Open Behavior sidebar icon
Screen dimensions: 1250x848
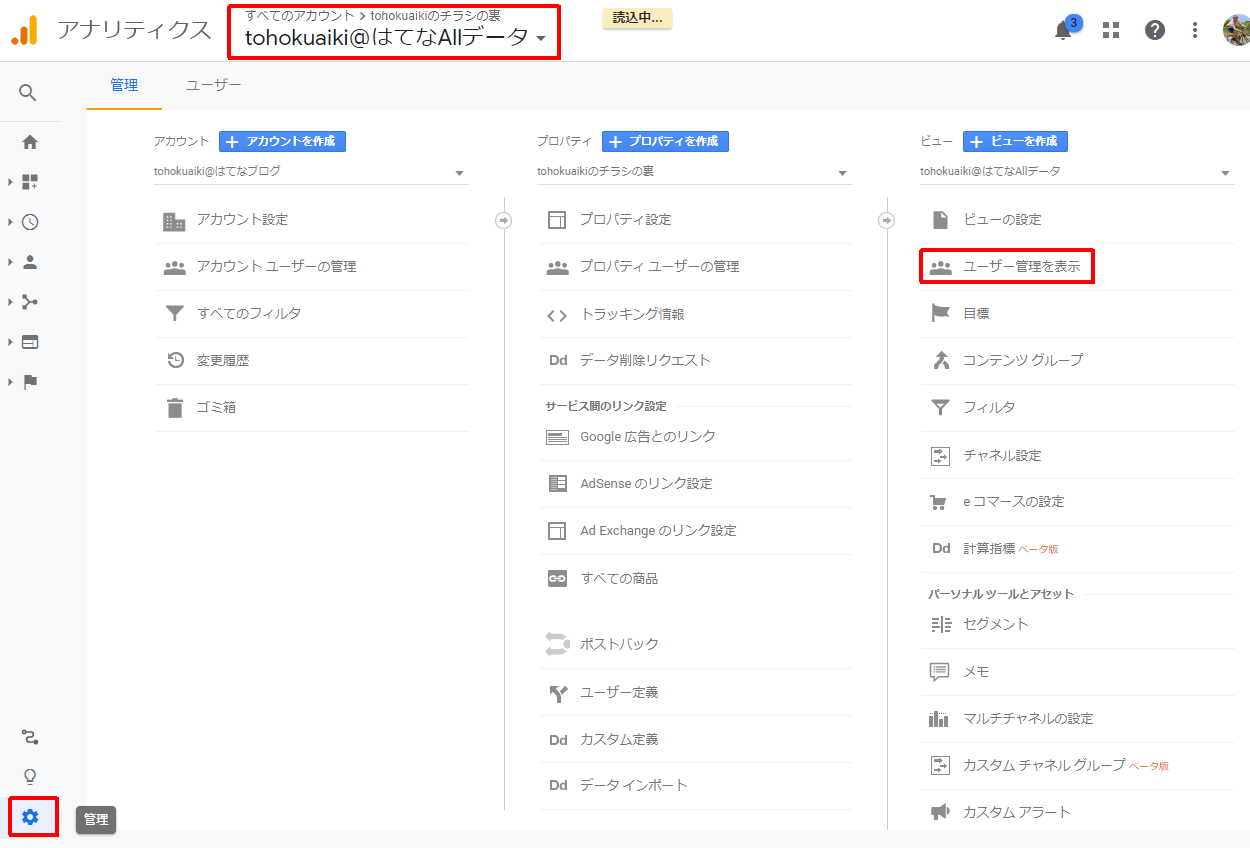[30, 342]
